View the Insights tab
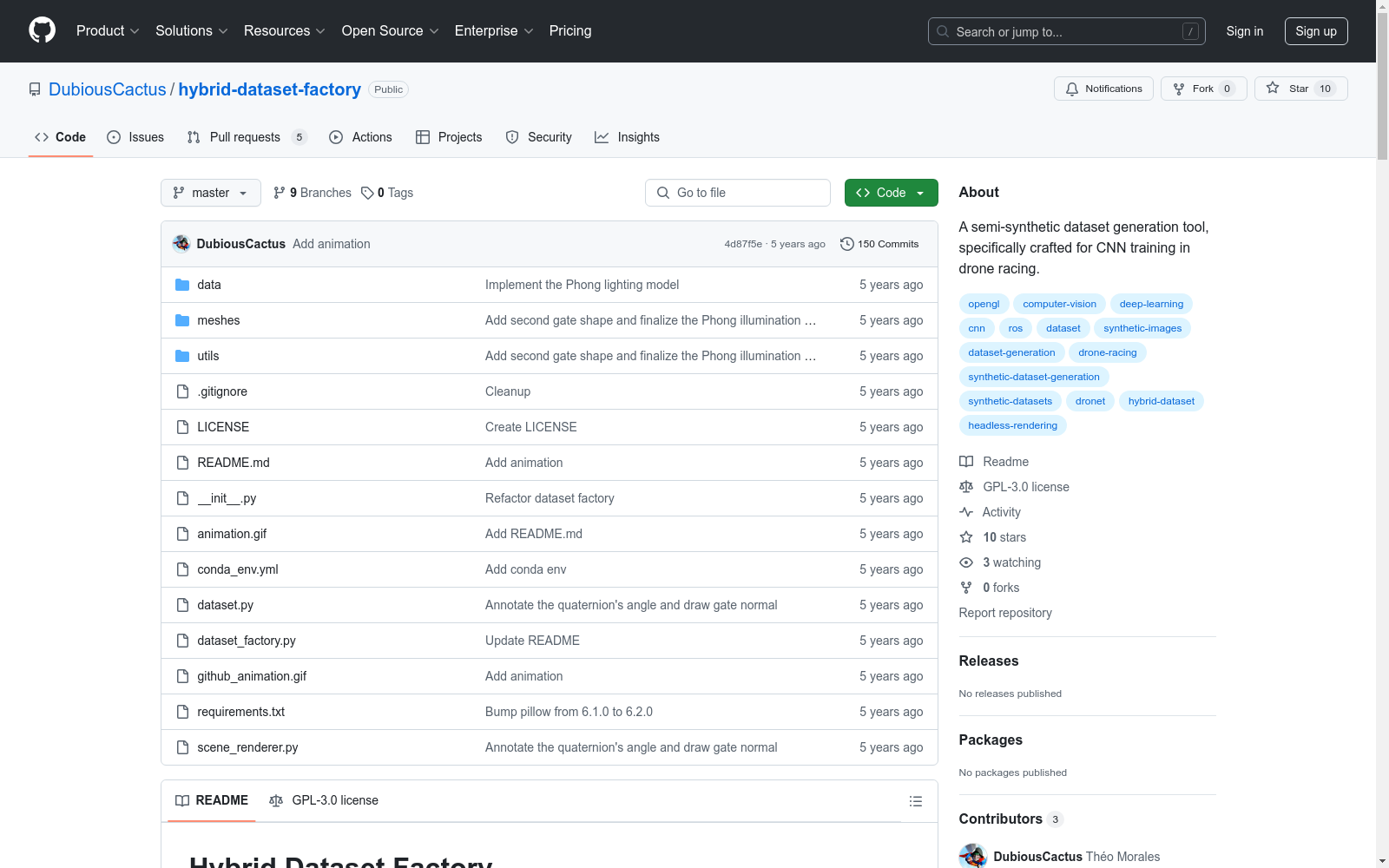This screenshot has width=1389, height=868. tap(627, 137)
